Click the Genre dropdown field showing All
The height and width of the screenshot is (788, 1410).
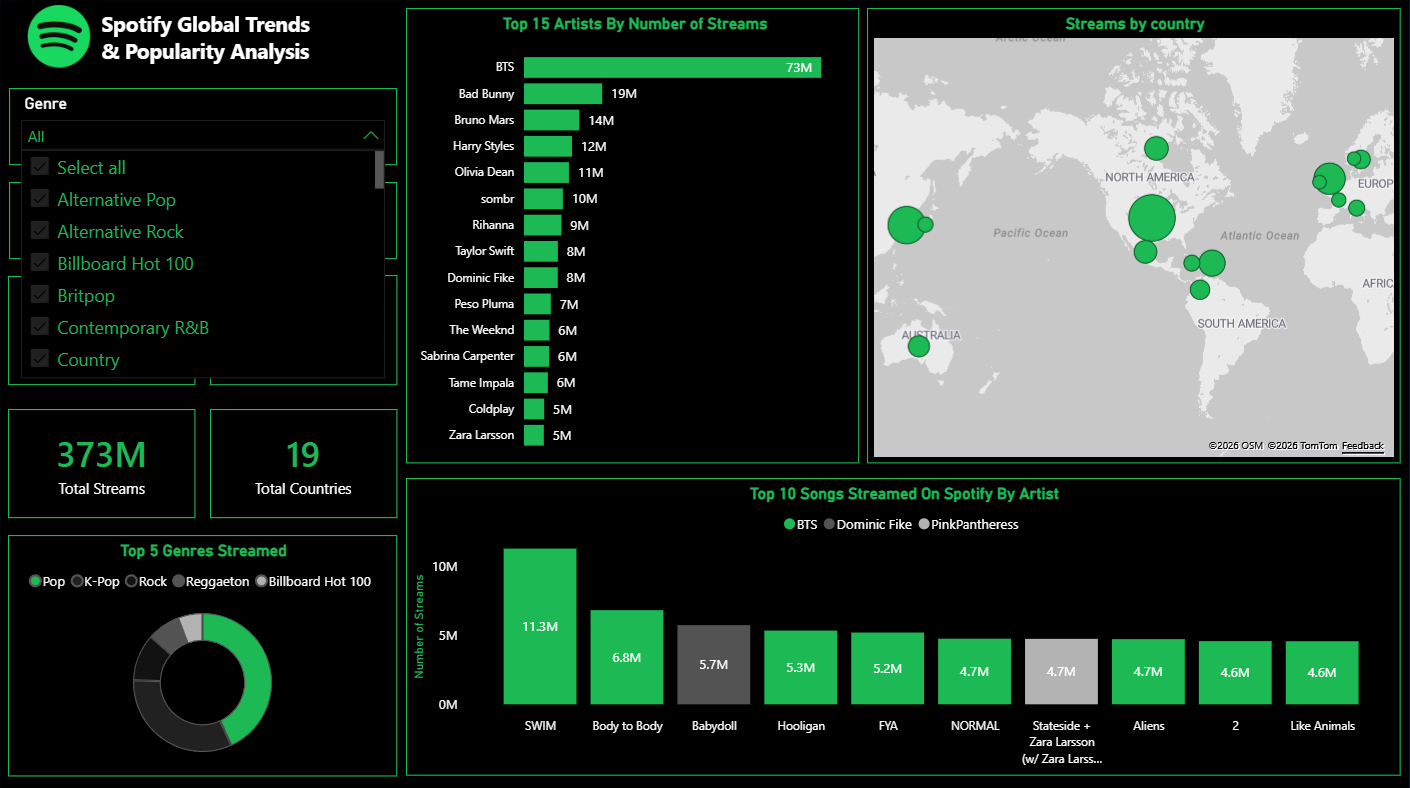coord(203,136)
